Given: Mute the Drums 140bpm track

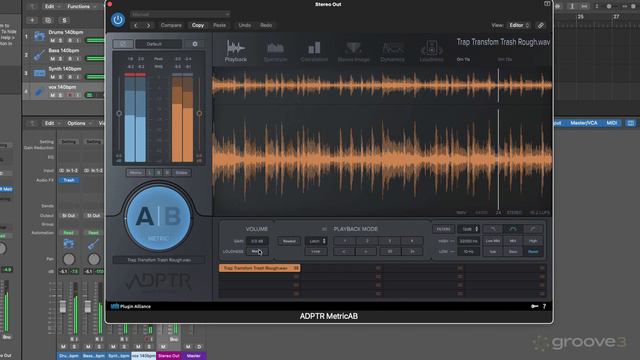Looking at the screenshot, I should pos(52,40).
